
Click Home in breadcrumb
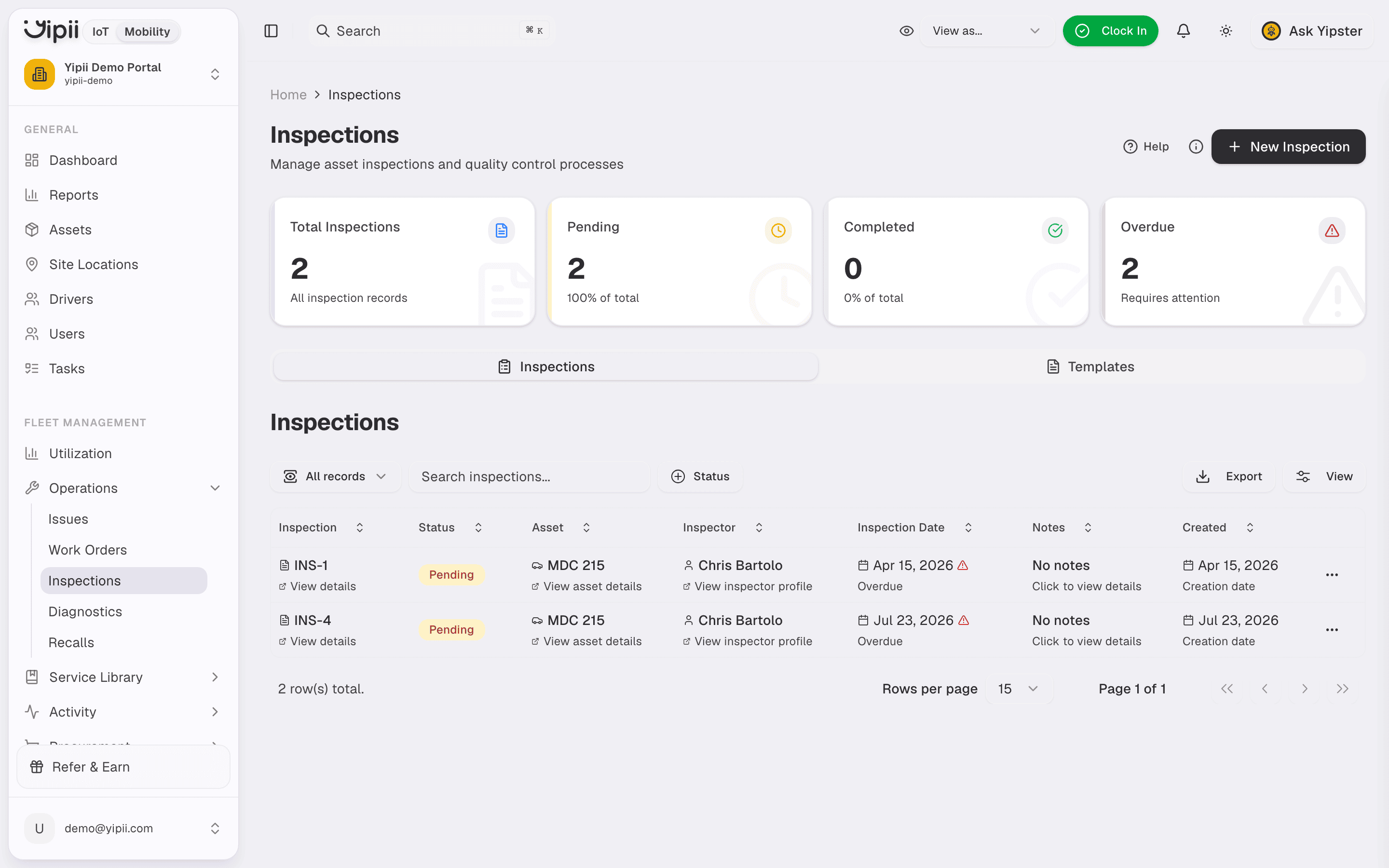(288, 95)
